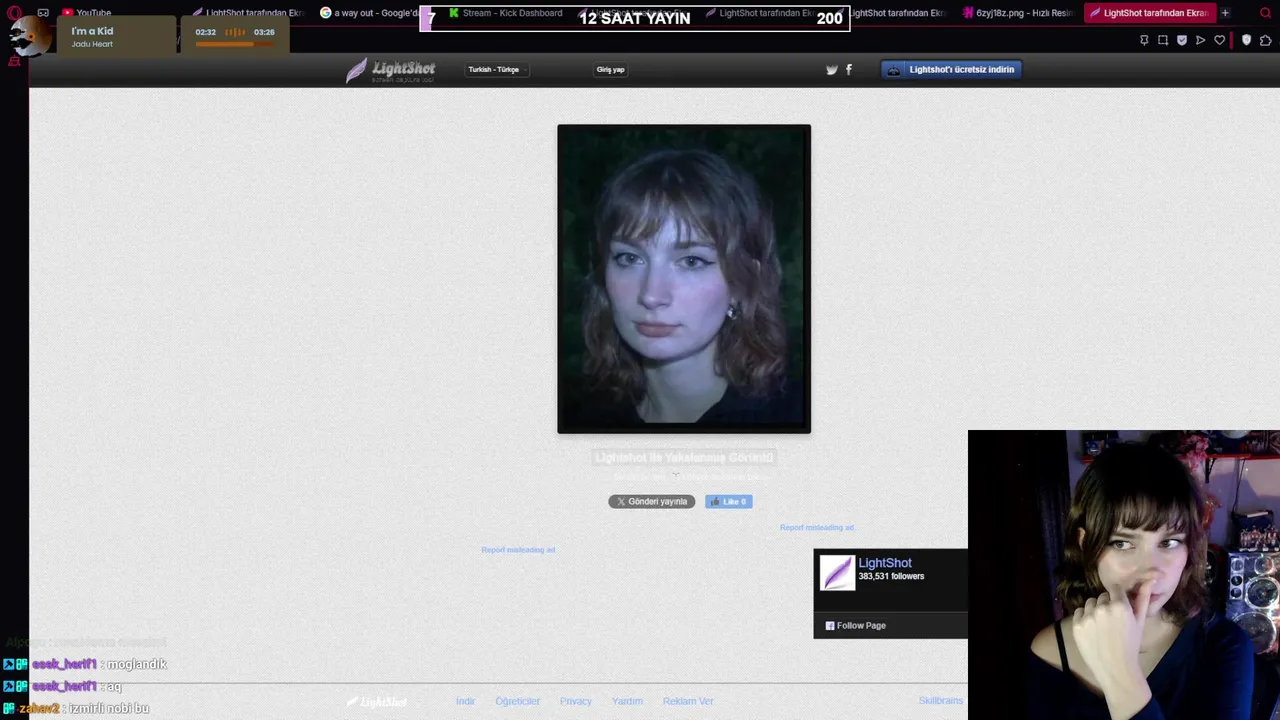This screenshot has width=1280, height=720.
Task: Click the player play-arrow icon in toolbar
Action: [x=1201, y=40]
